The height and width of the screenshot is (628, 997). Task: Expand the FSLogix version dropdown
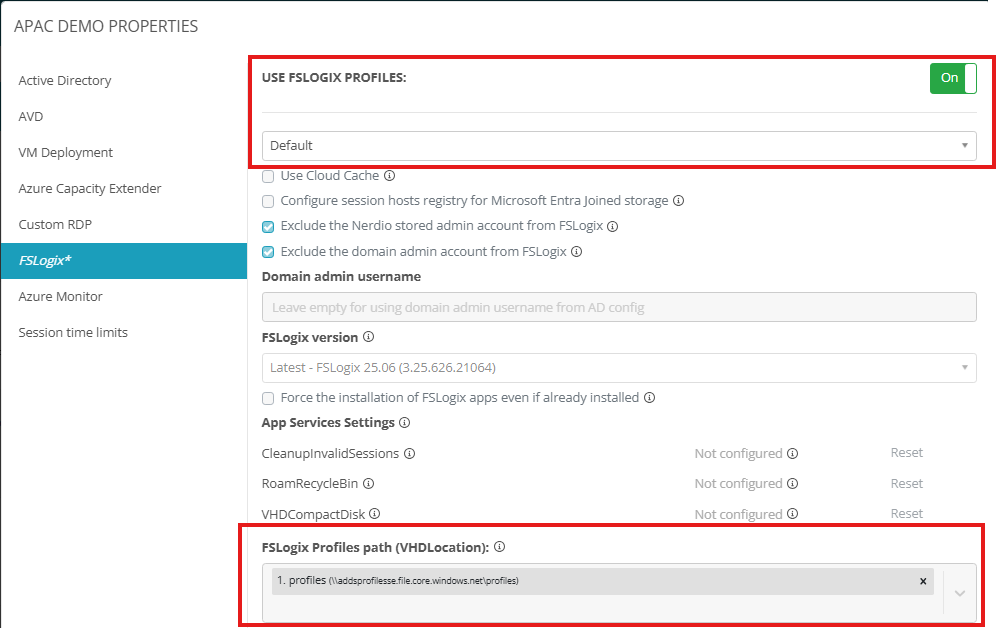619,368
